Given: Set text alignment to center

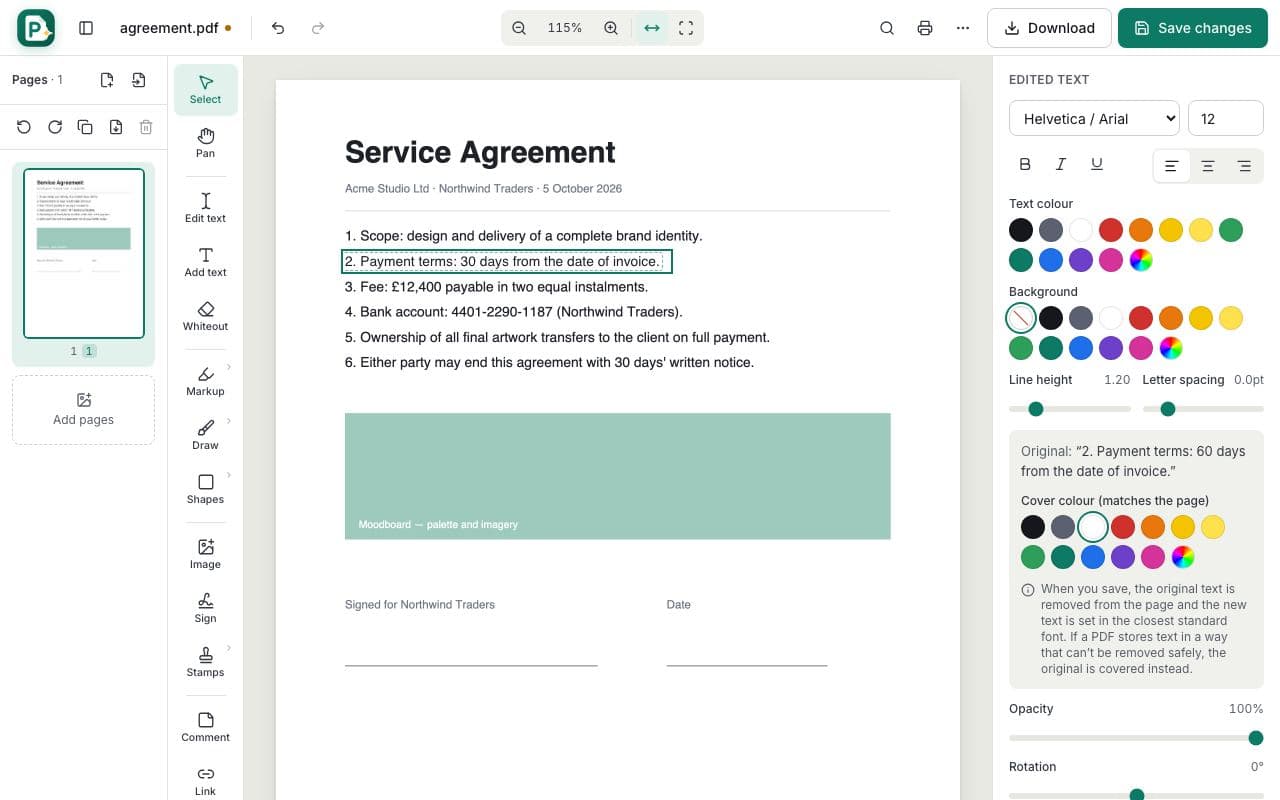Looking at the screenshot, I should pyautogui.click(x=1208, y=166).
